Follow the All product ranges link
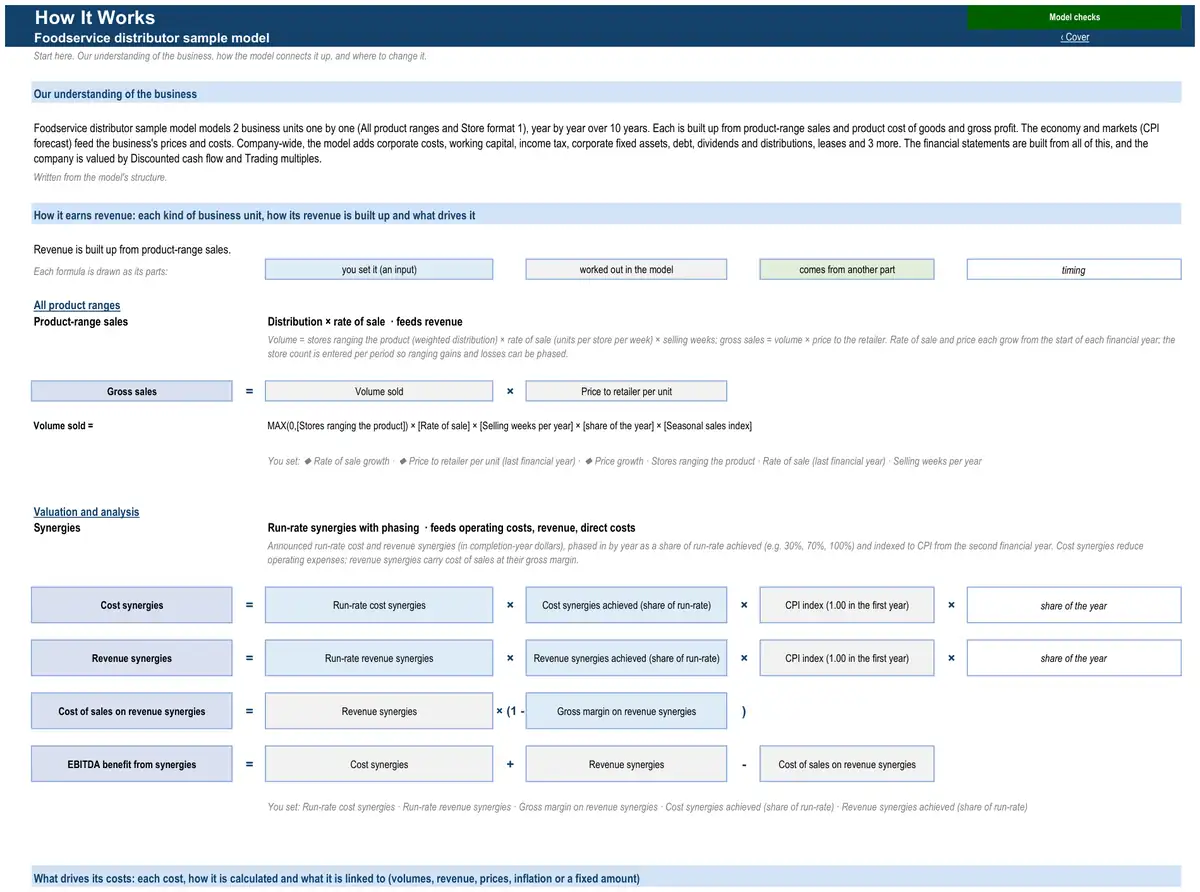 77,305
